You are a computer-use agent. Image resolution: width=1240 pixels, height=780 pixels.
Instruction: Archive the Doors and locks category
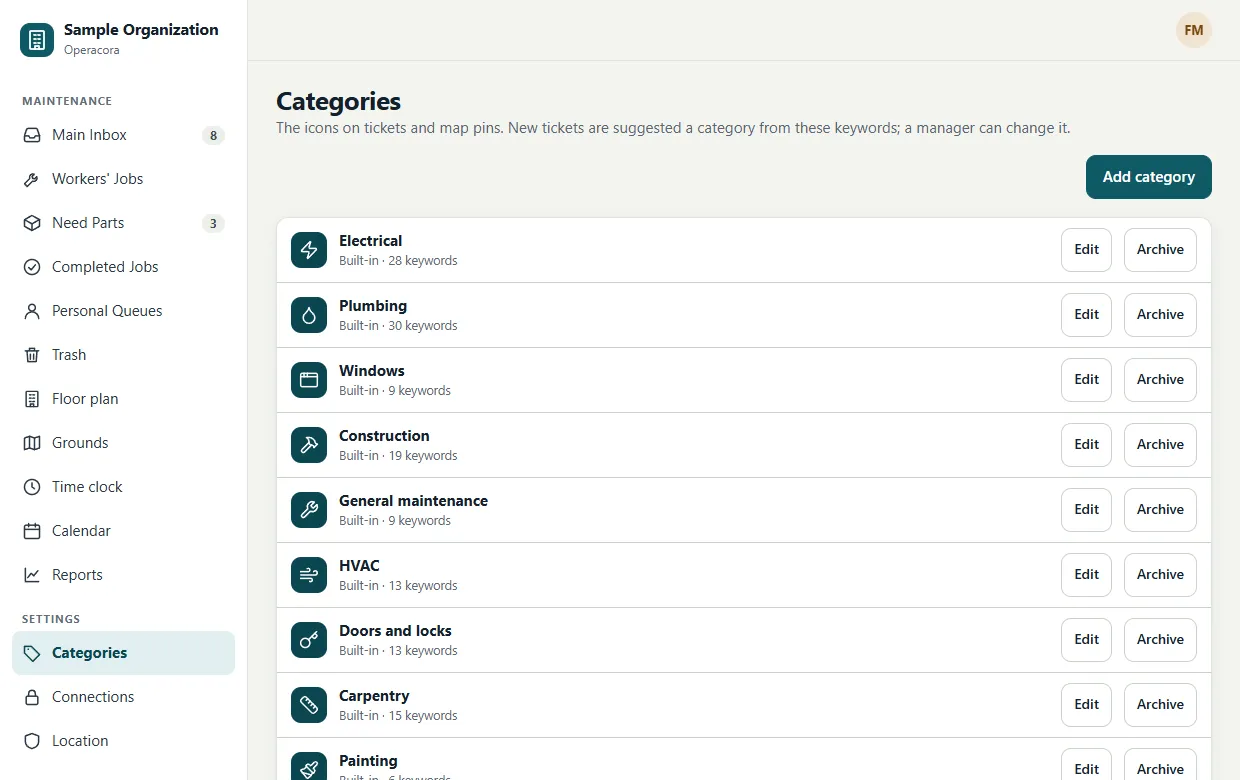tap(1160, 640)
